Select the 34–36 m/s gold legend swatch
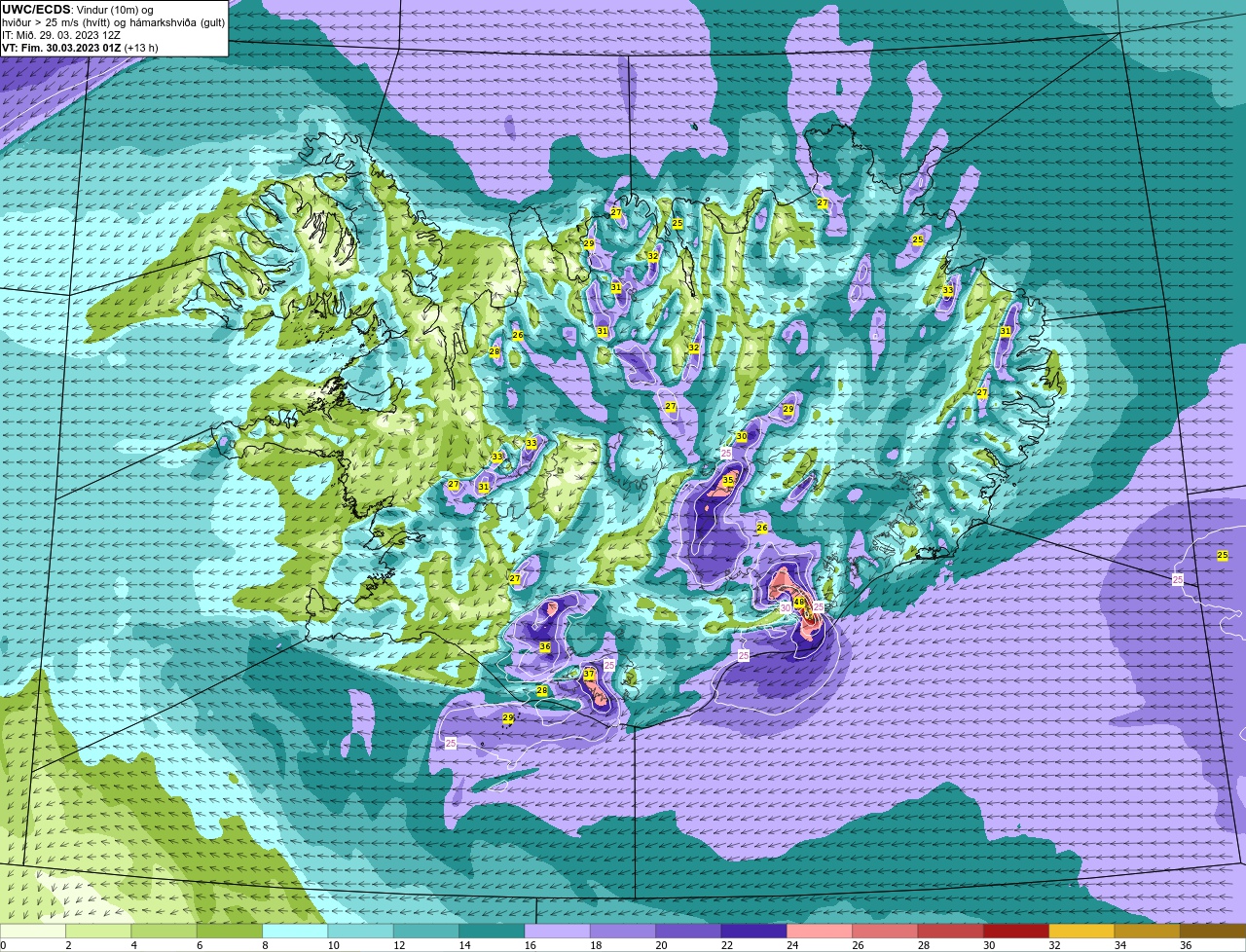The image size is (1246, 952). (1147, 931)
